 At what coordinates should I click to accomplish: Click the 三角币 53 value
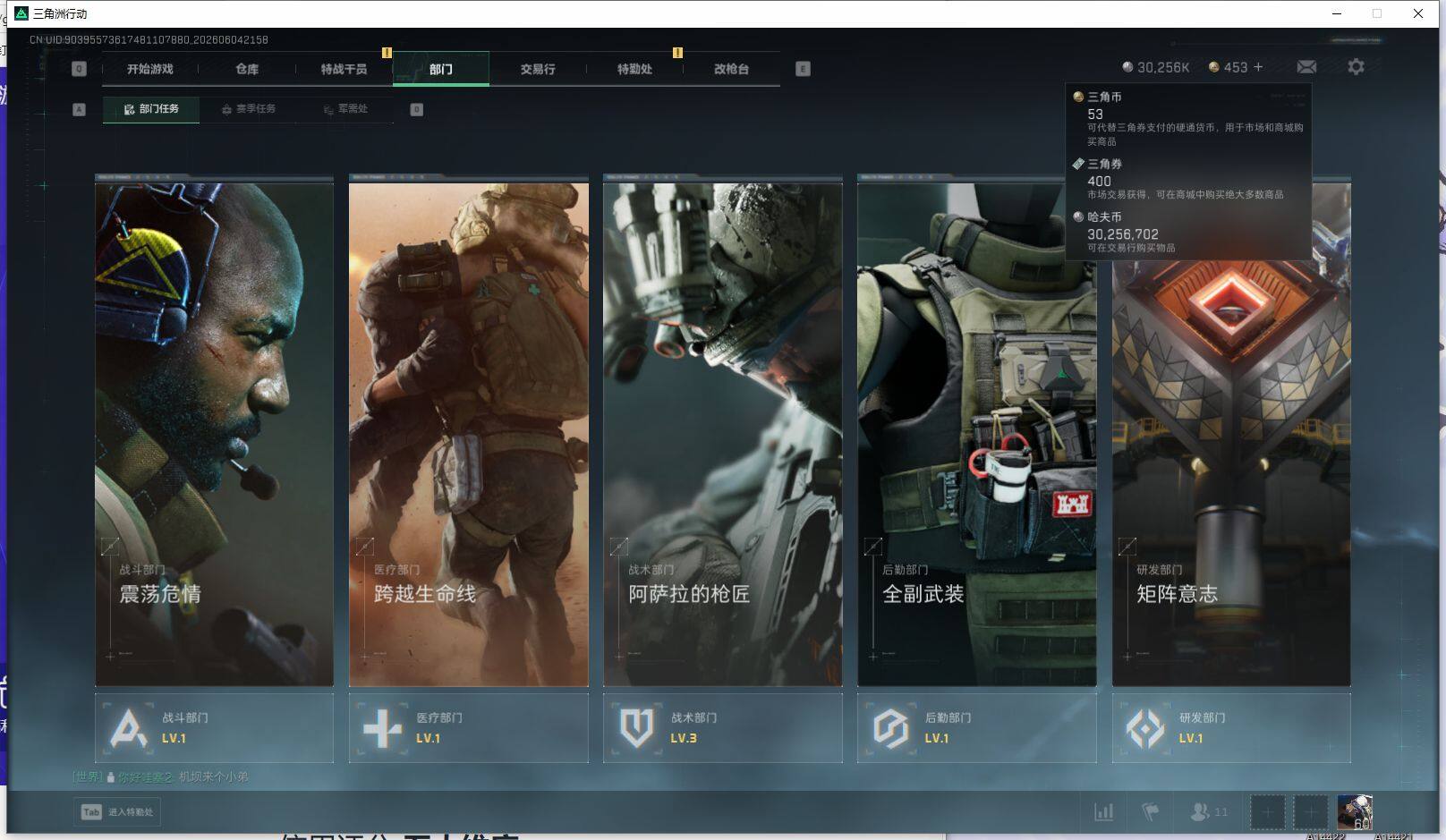1095,115
